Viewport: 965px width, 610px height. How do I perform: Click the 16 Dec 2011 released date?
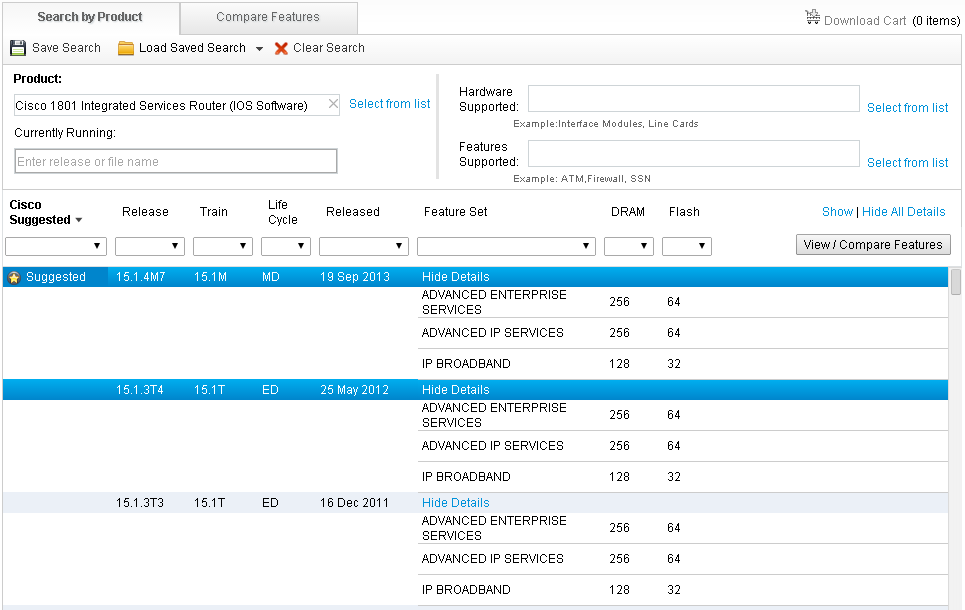(354, 503)
